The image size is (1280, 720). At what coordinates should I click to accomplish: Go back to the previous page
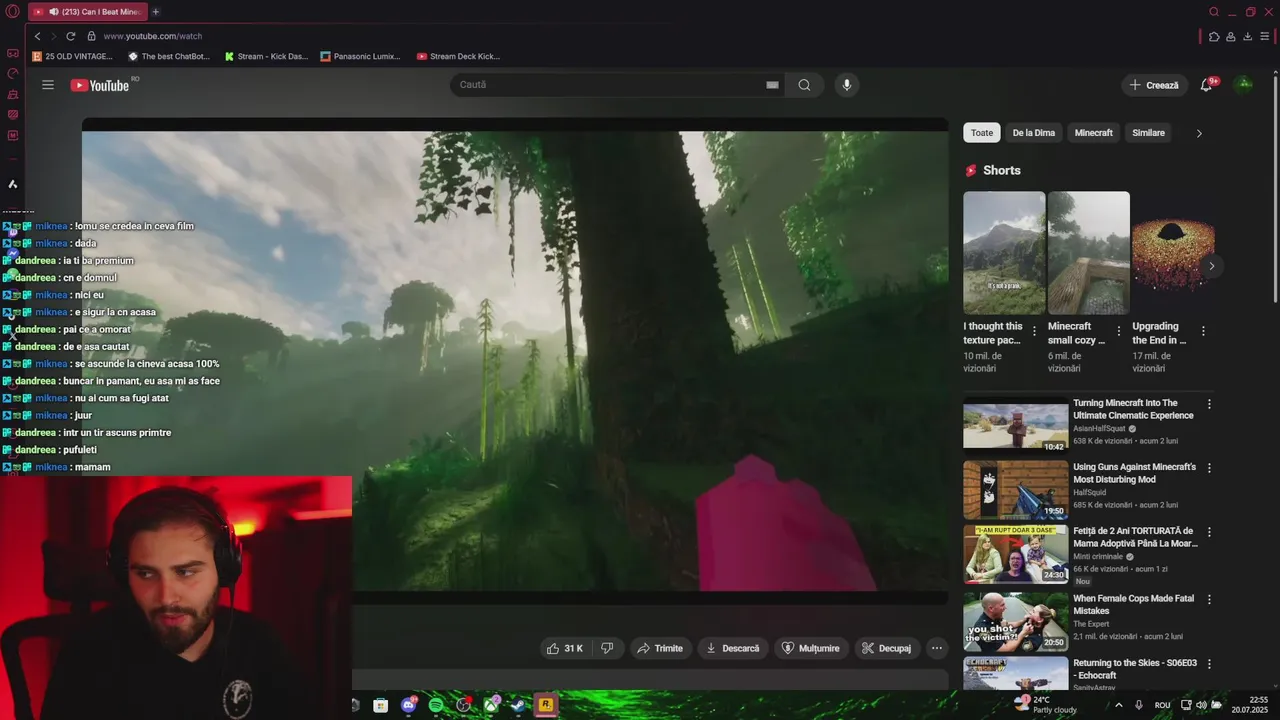38,36
